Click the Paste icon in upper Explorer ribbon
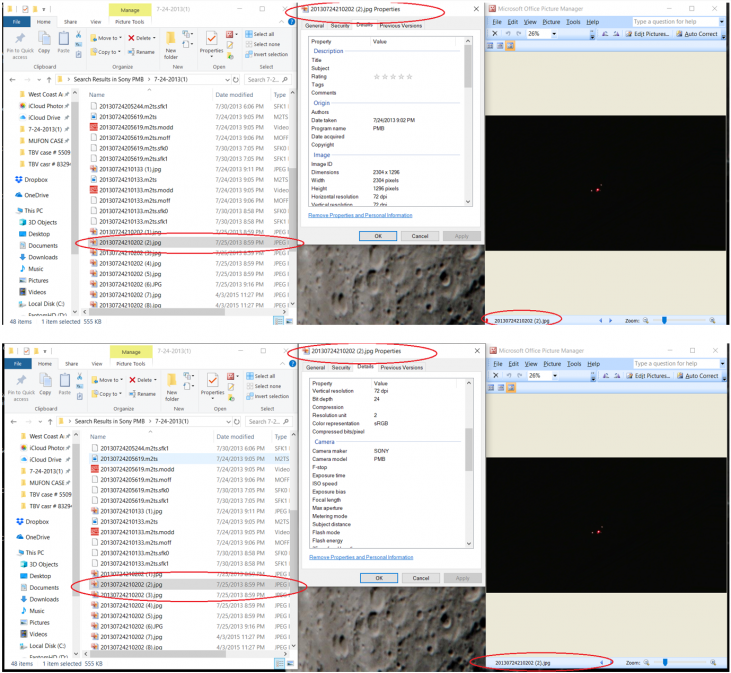 click(x=64, y=39)
